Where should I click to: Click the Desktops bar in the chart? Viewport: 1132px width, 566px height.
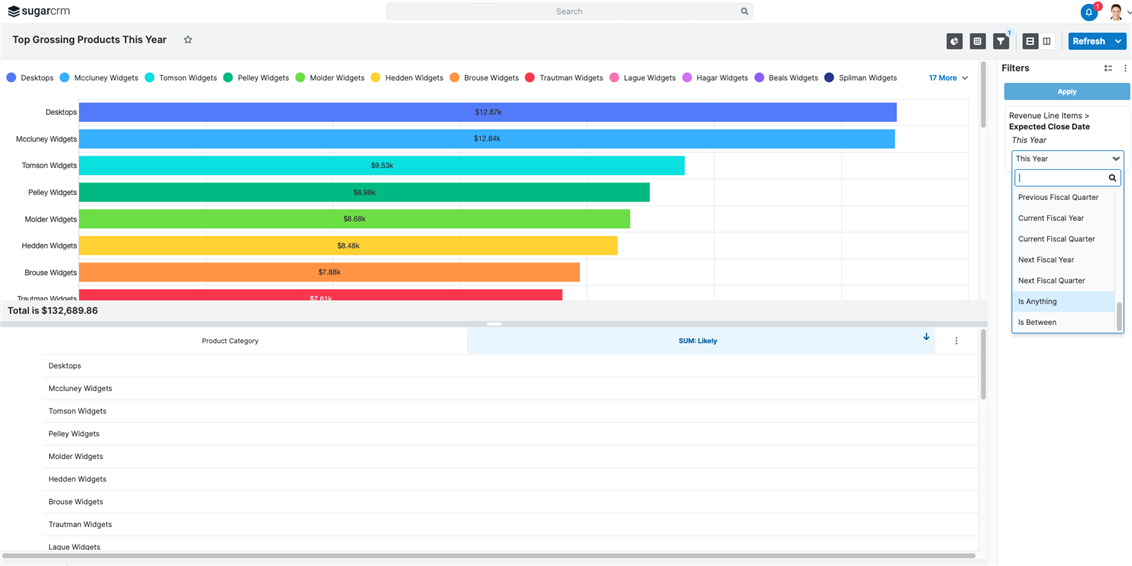click(x=487, y=112)
